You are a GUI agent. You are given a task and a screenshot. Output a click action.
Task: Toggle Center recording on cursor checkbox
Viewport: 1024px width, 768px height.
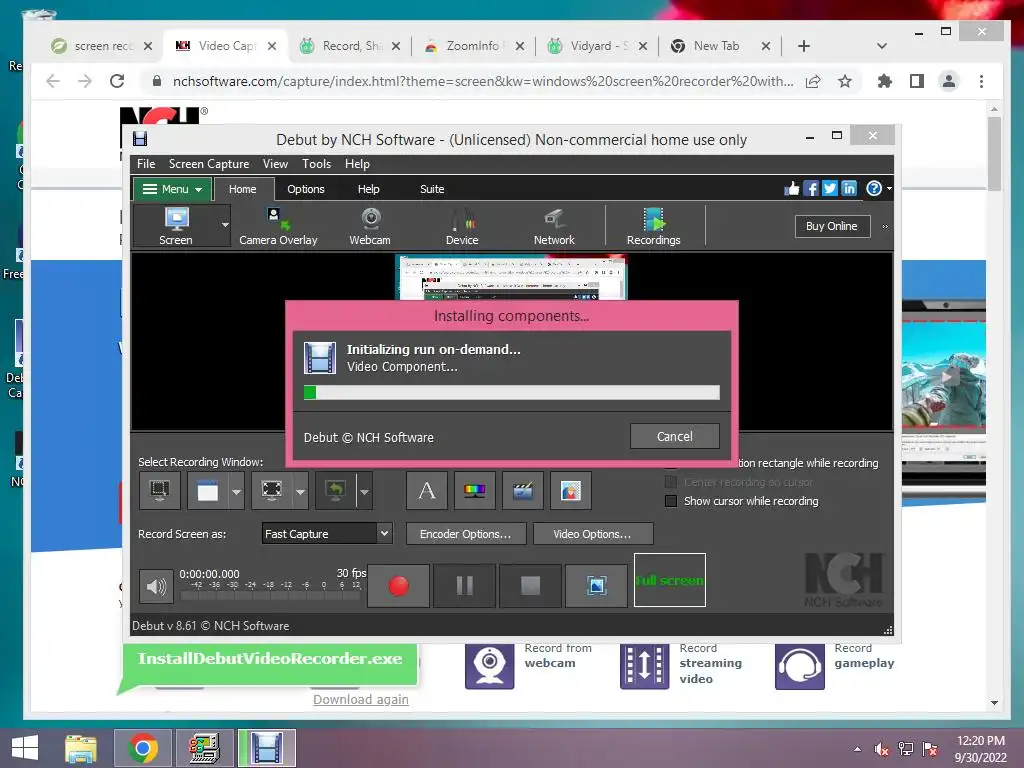pos(671,482)
